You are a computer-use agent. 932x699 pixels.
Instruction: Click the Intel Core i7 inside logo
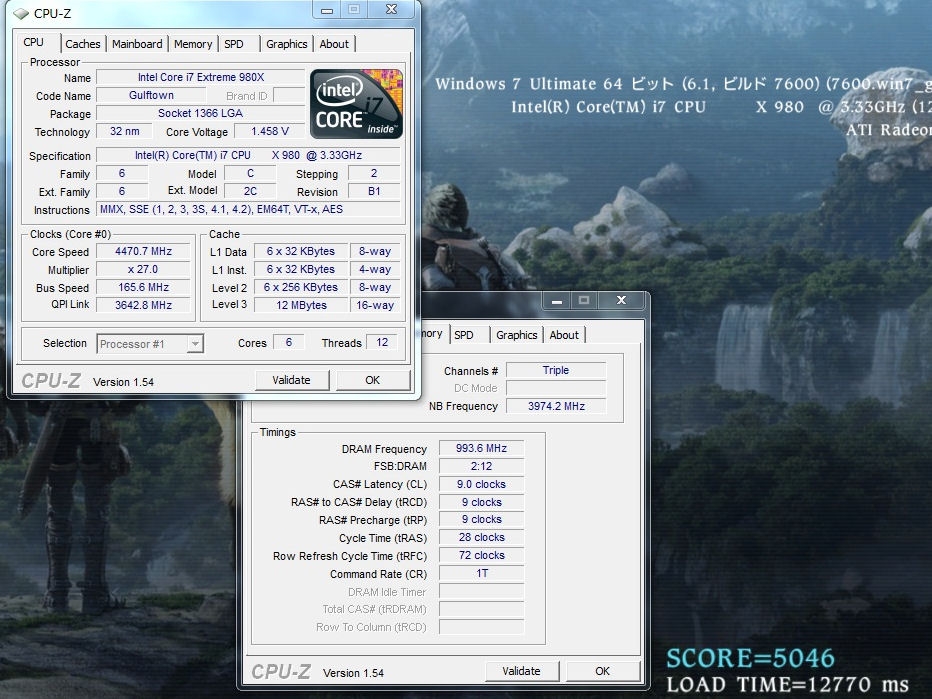(357, 104)
